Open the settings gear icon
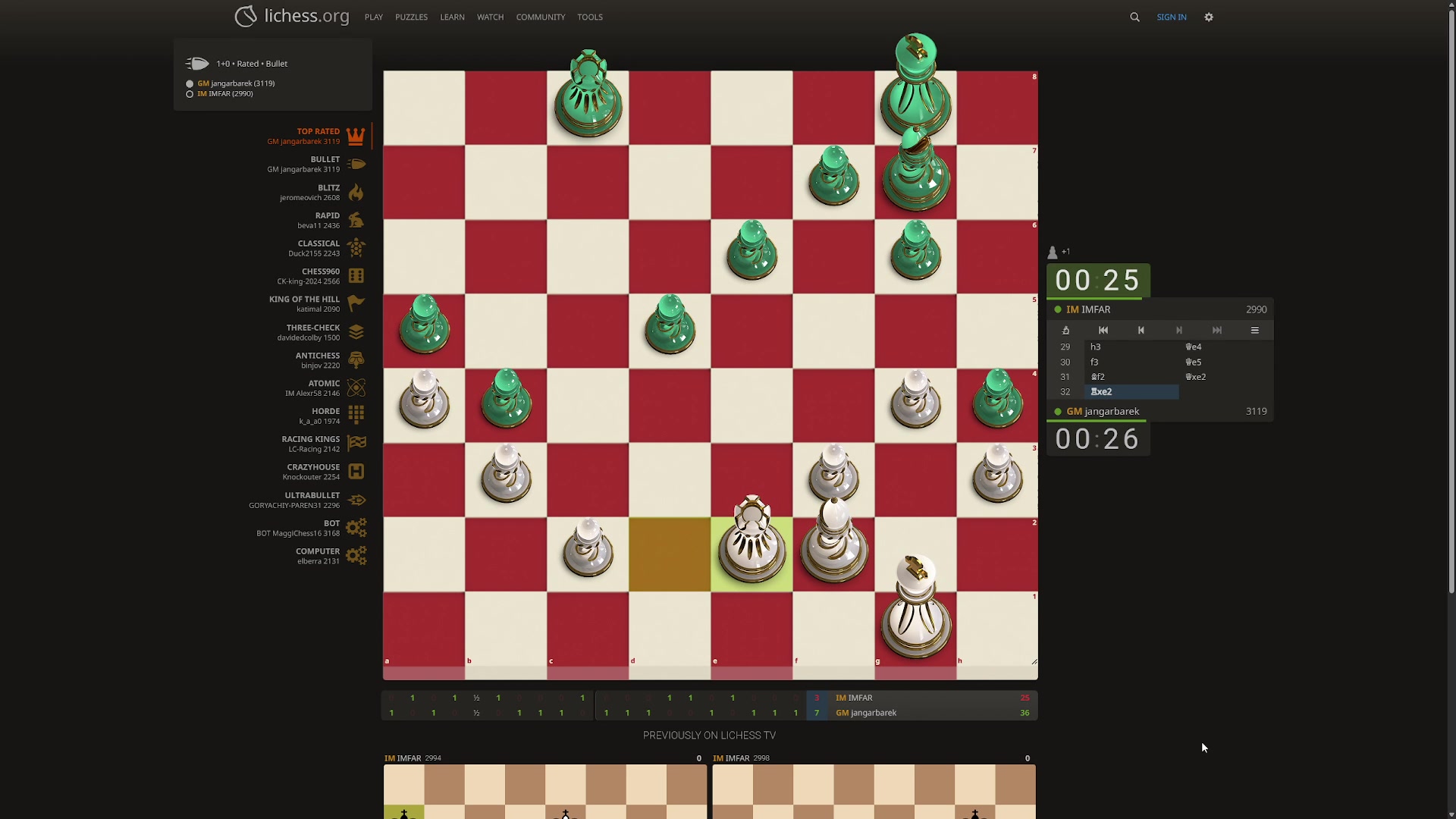This screenshot has height=819, width=1456. coord(1209,17)
